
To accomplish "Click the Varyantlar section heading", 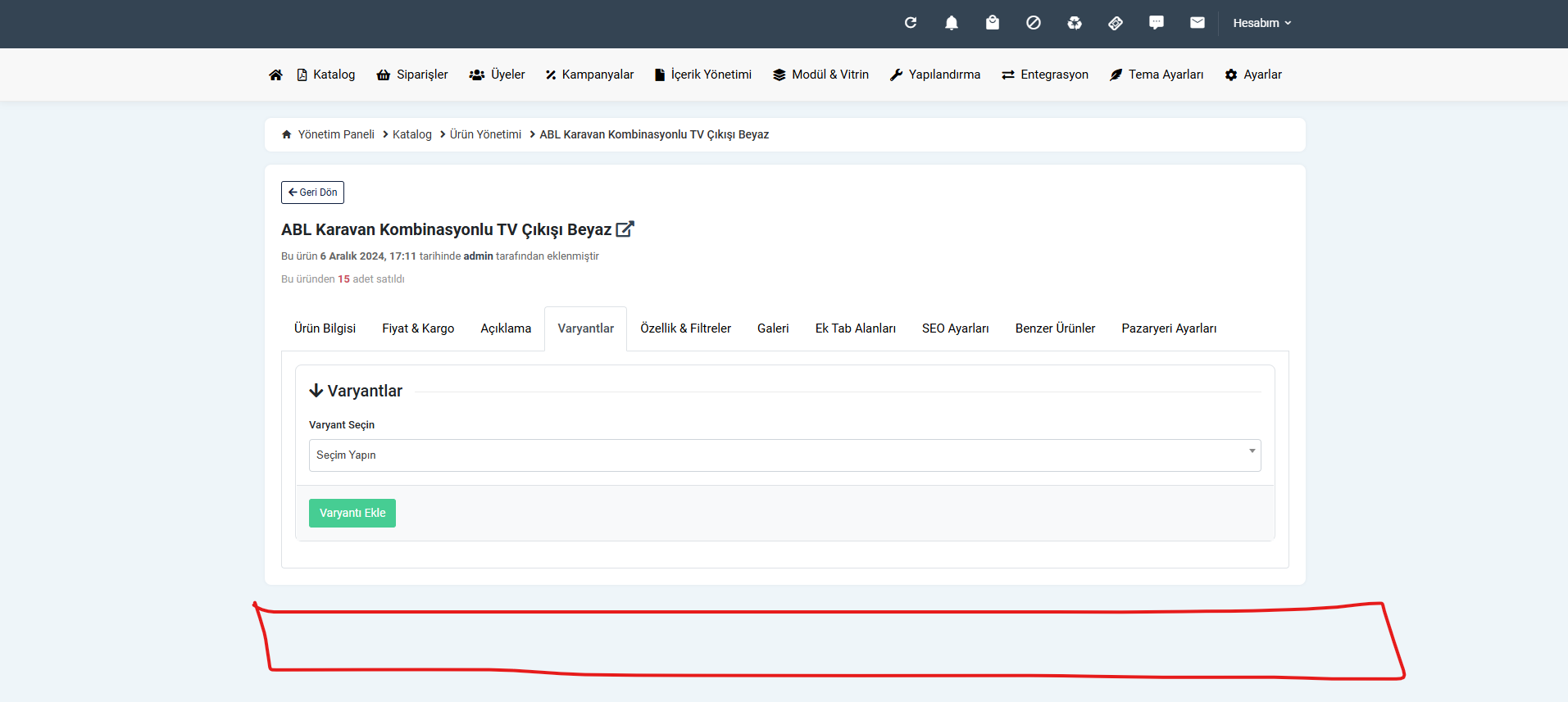I will pyautogui.click(x=356, y=391).
